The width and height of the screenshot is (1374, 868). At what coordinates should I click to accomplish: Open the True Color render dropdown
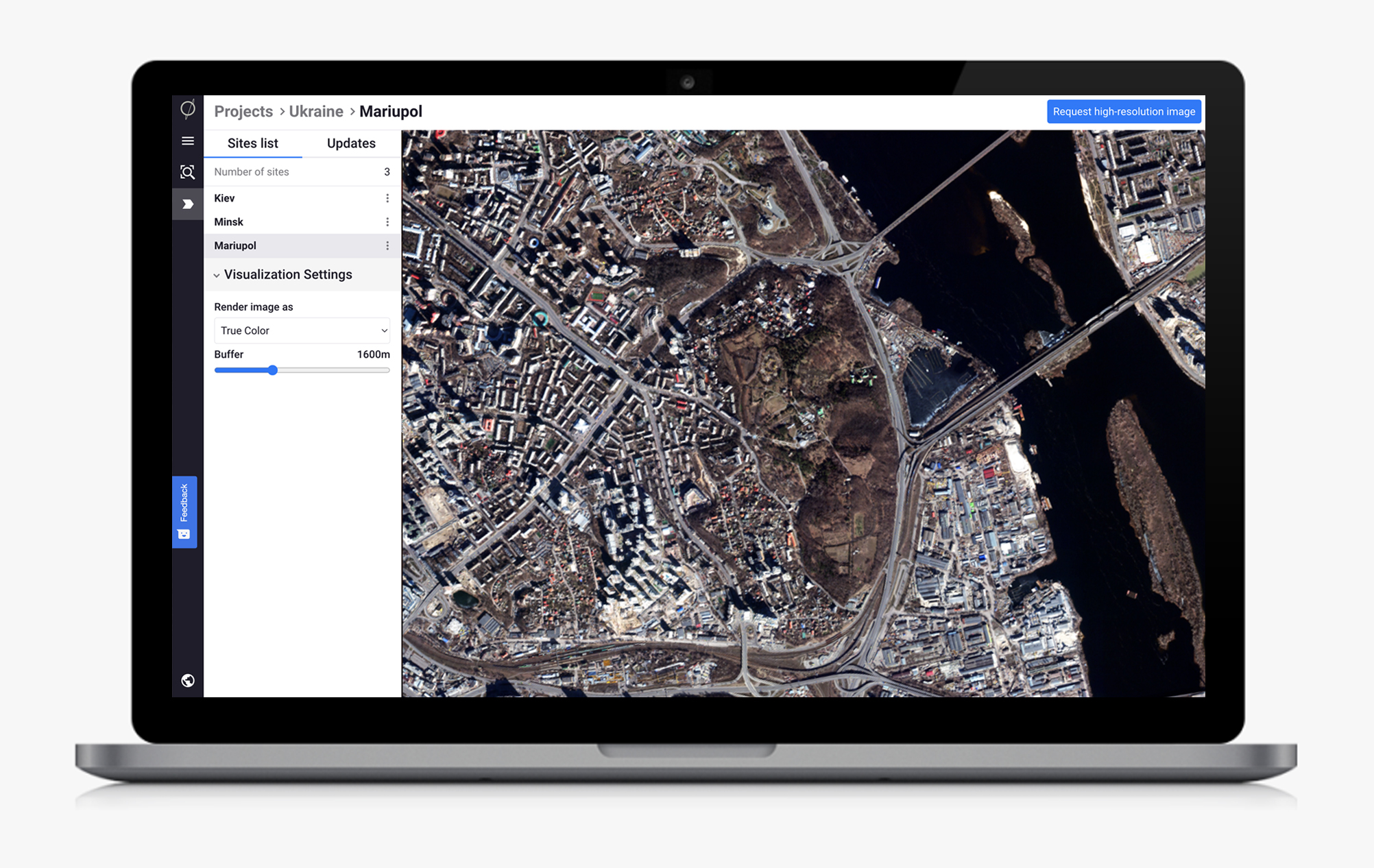coord(300,330)
